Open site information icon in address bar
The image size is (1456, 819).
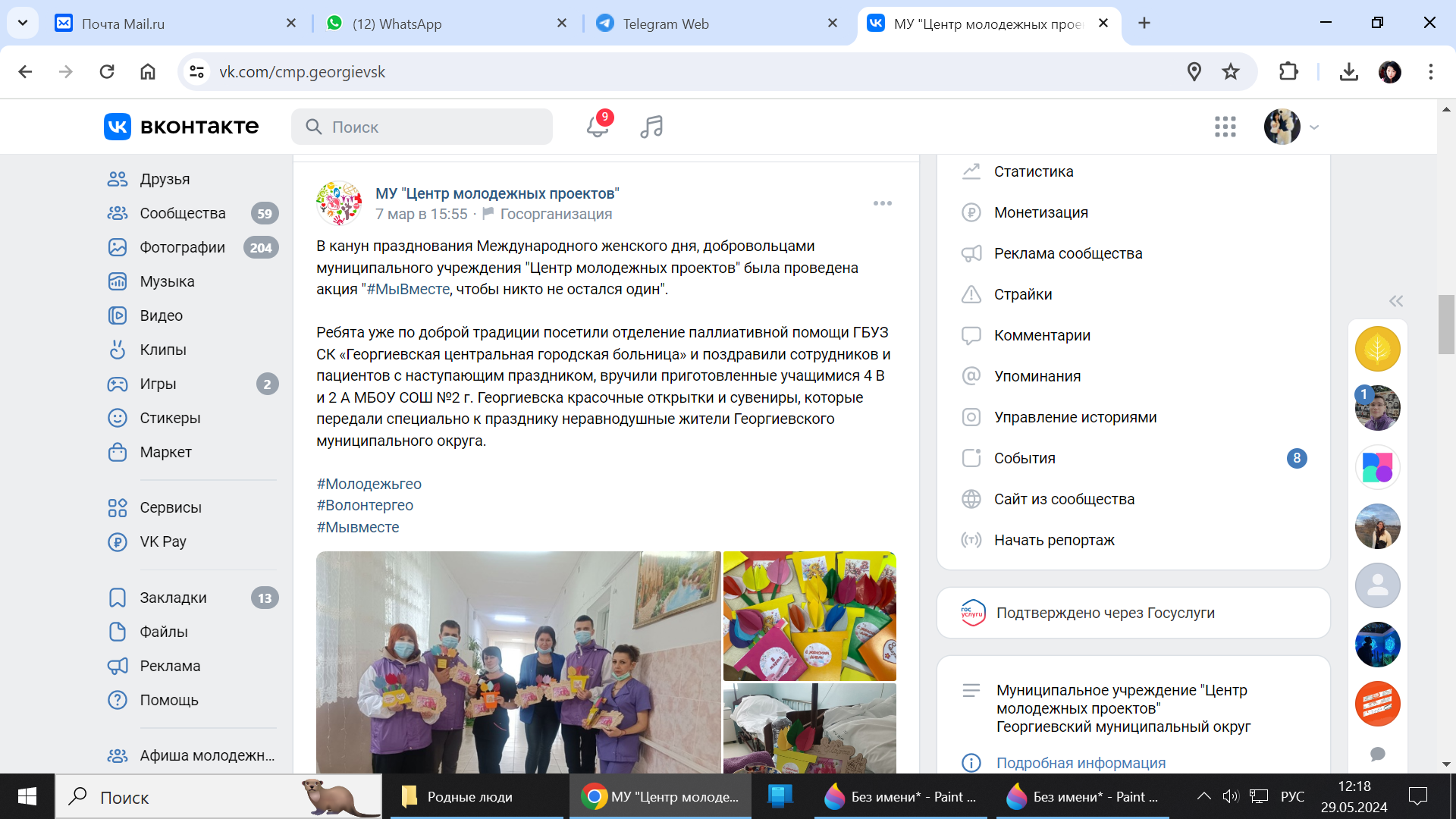click(197, 72)
